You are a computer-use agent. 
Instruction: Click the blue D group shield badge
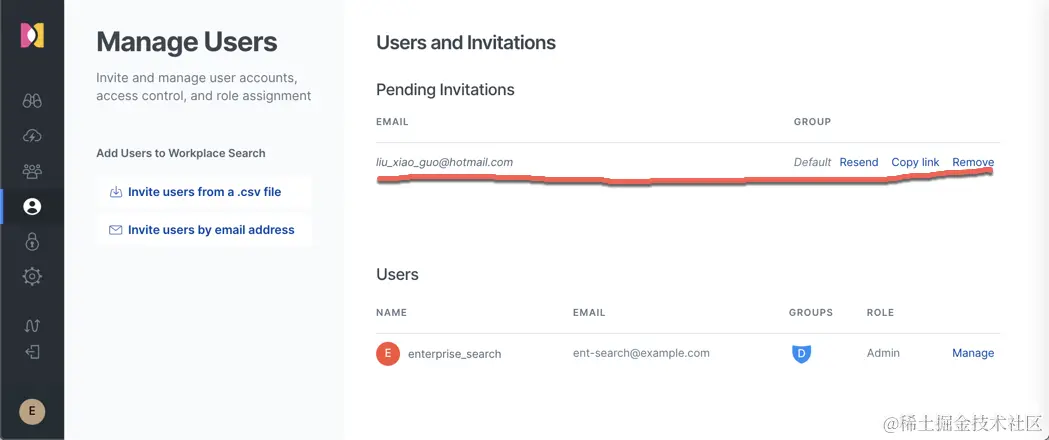[800, 353]
